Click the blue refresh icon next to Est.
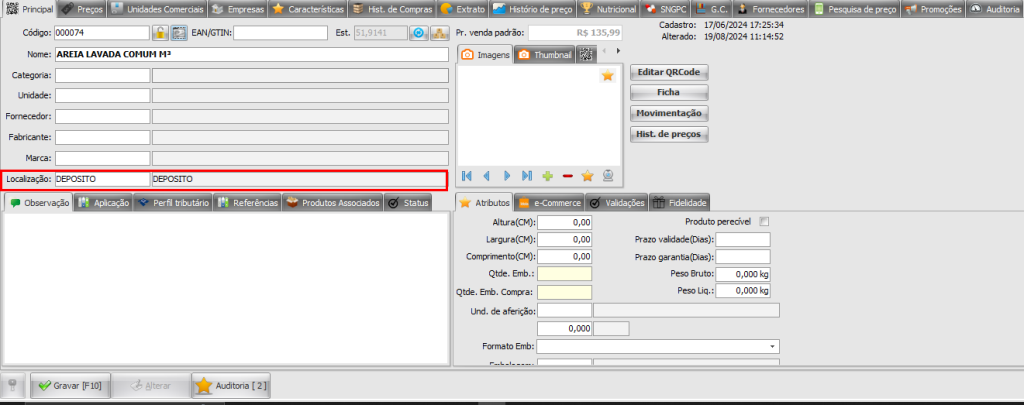The height and width of the screenshot is (405, 1024). coord(419,33)
